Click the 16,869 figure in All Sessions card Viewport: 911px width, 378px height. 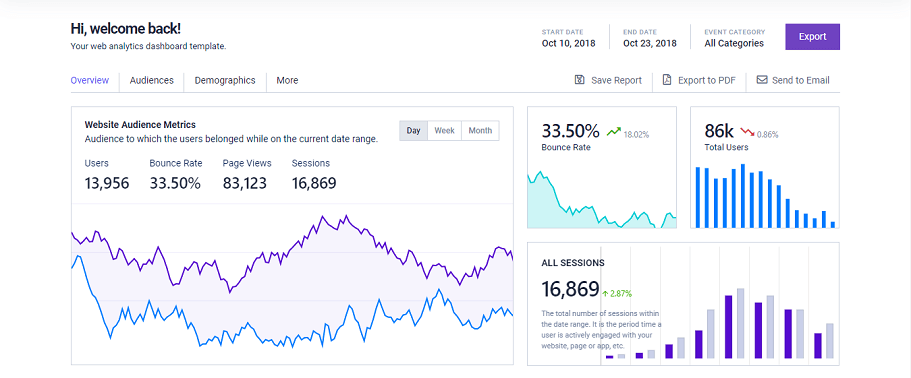[570, 289]
